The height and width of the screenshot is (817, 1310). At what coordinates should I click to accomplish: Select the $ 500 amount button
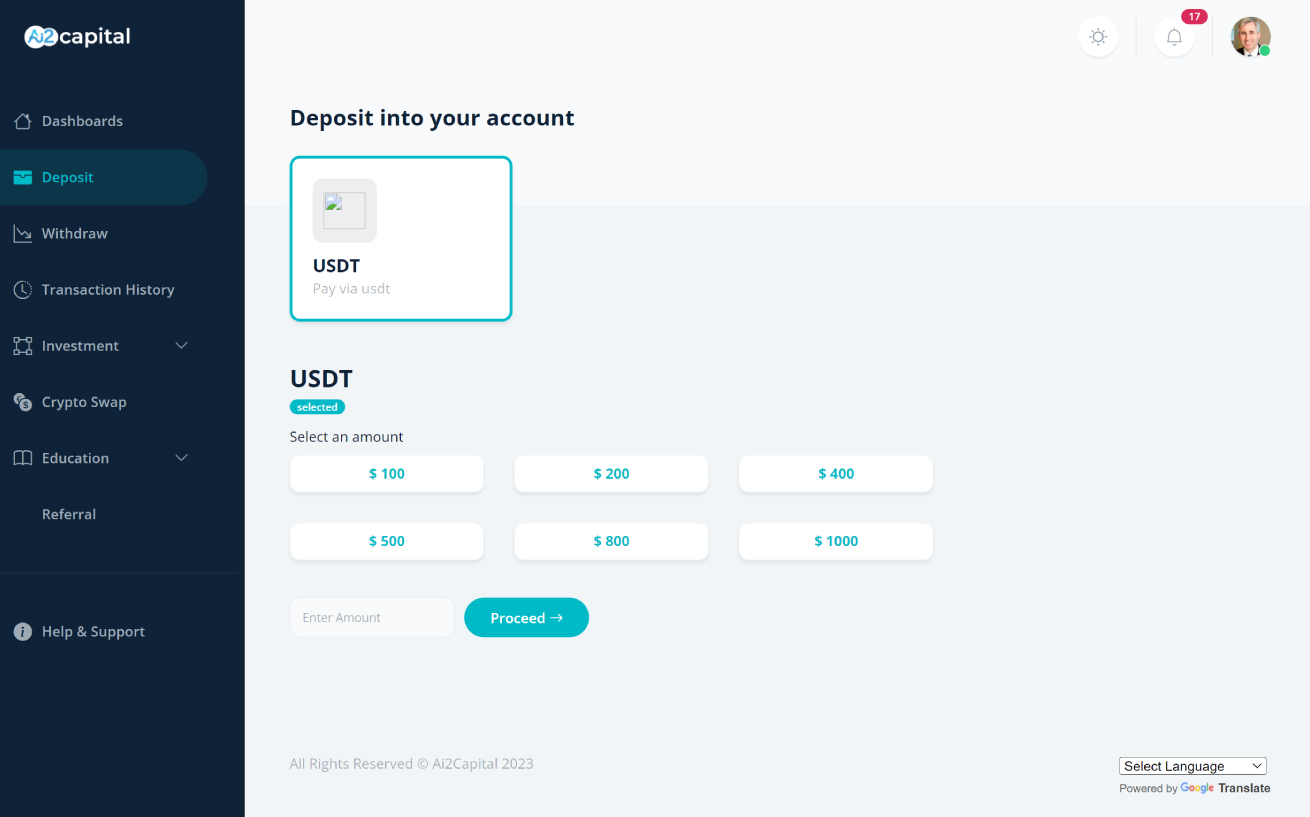(387, 541)
